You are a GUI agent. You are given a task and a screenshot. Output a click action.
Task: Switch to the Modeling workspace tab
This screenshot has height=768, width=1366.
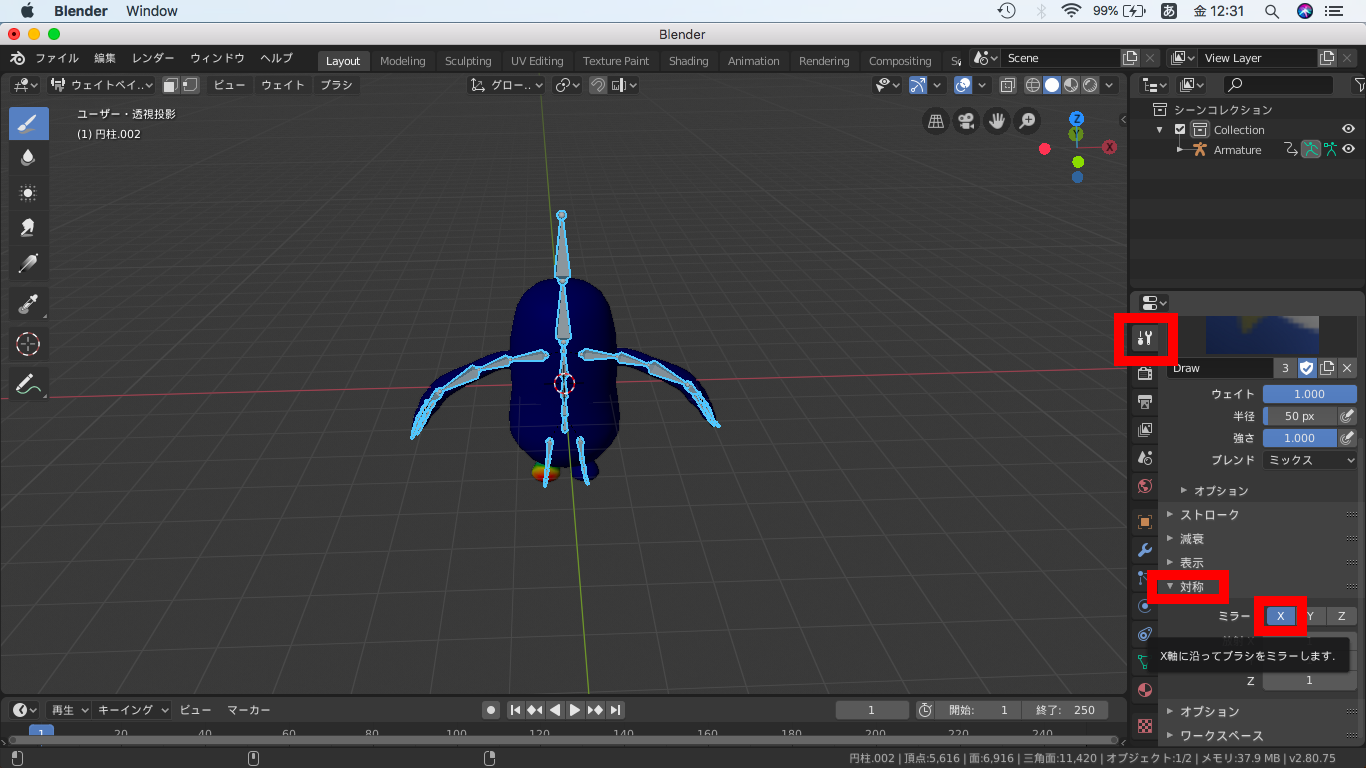coord(402,61)
